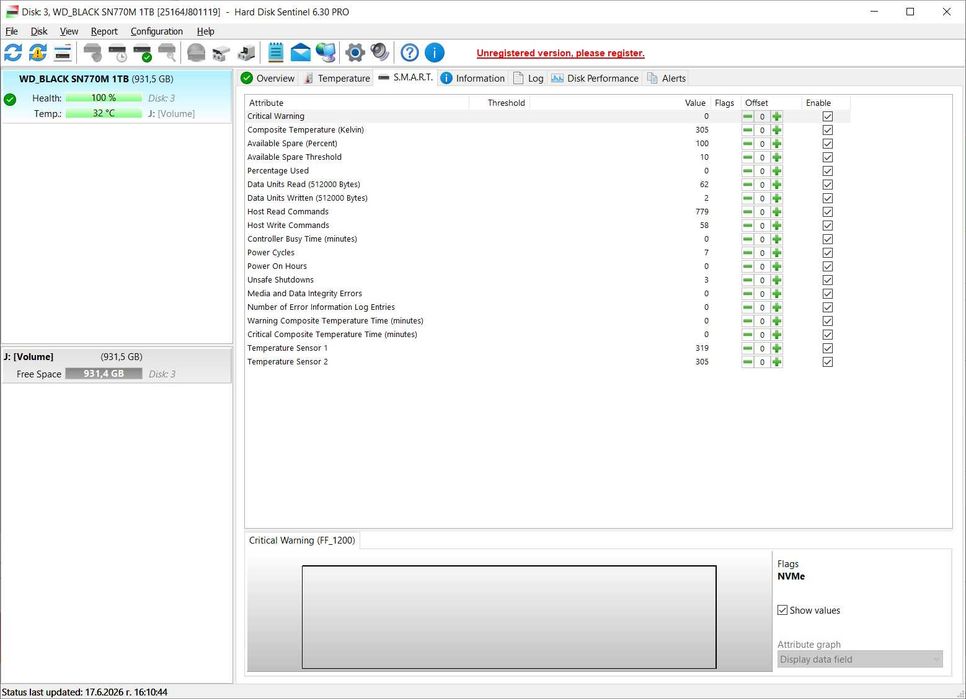
Task: Click the blue info circle toolbar icon
Action: (434, 53)
